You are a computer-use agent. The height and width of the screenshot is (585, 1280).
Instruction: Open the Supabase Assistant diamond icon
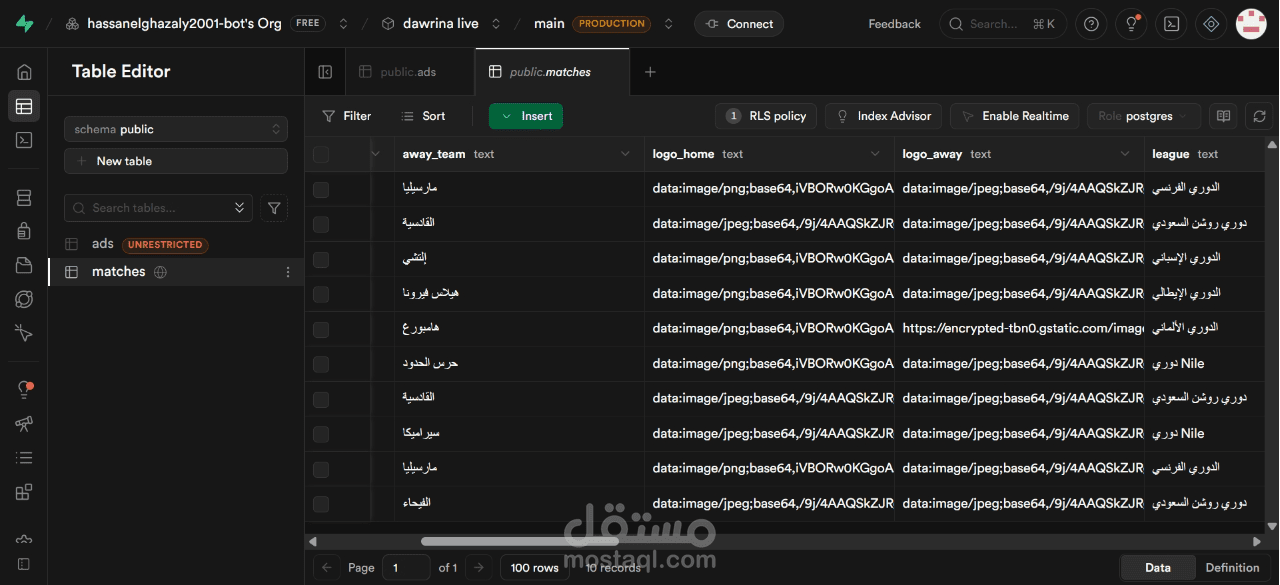1210,23
